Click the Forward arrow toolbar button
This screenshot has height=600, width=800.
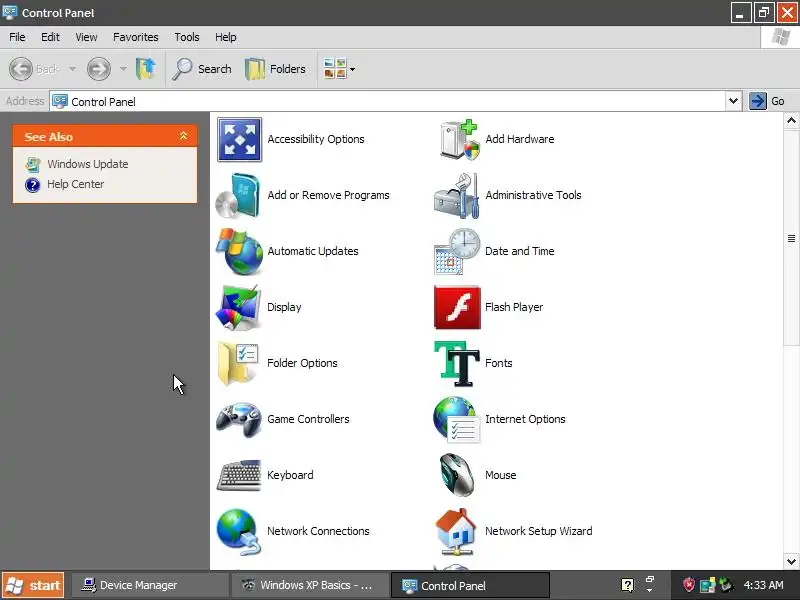[x=98, y=69]
